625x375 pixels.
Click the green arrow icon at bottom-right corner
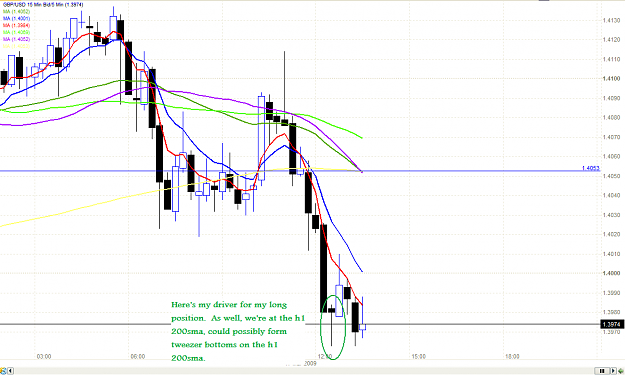coord(621,371)
